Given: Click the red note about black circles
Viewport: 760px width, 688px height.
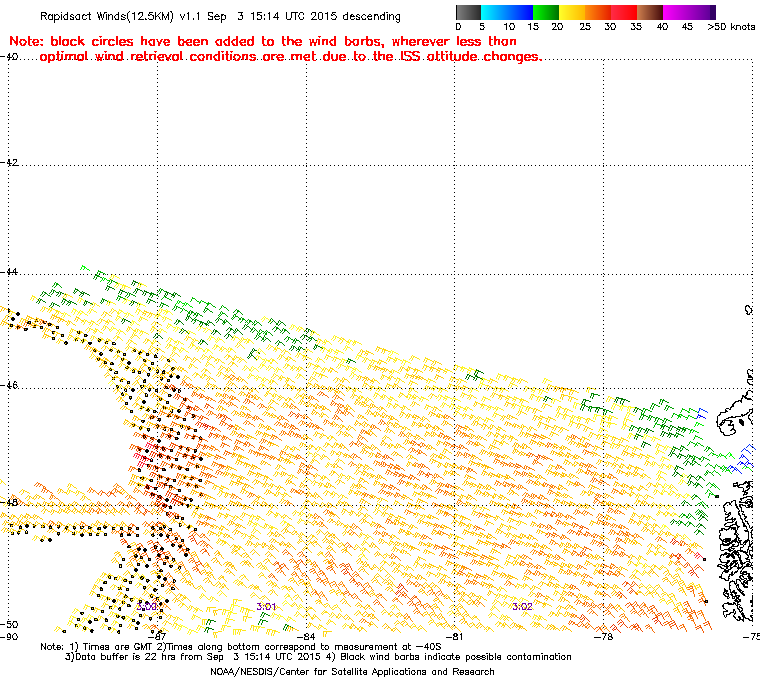Looking at the screenshot, I should 275,48.
